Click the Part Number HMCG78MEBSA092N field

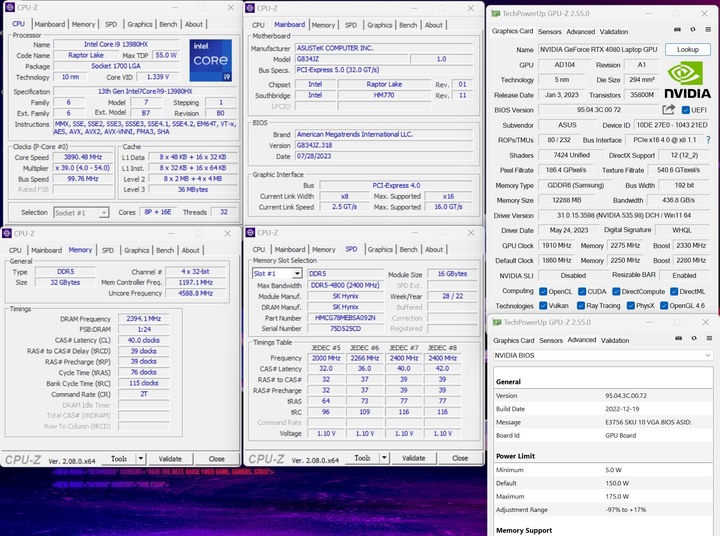[x=345, y=317]
